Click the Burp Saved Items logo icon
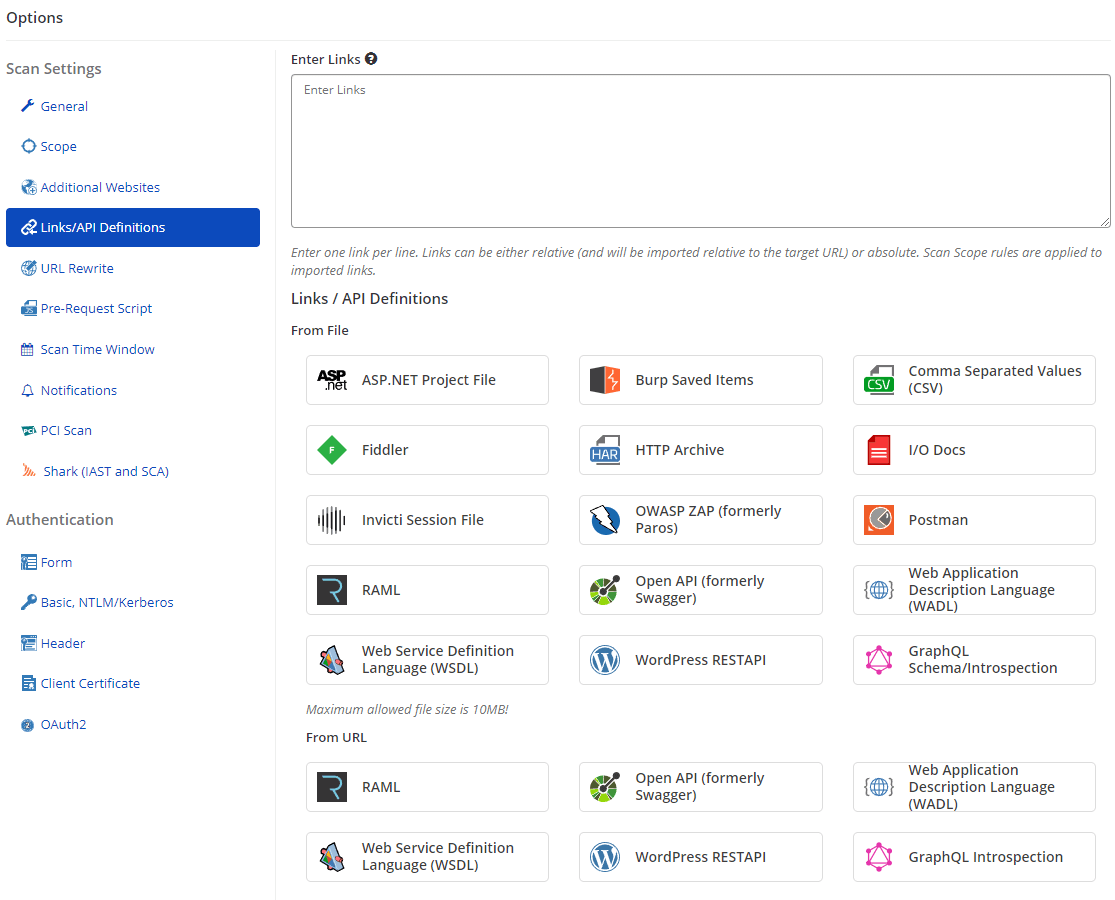The height and width of the screenshot is (900, 1115). coord(605,380)
